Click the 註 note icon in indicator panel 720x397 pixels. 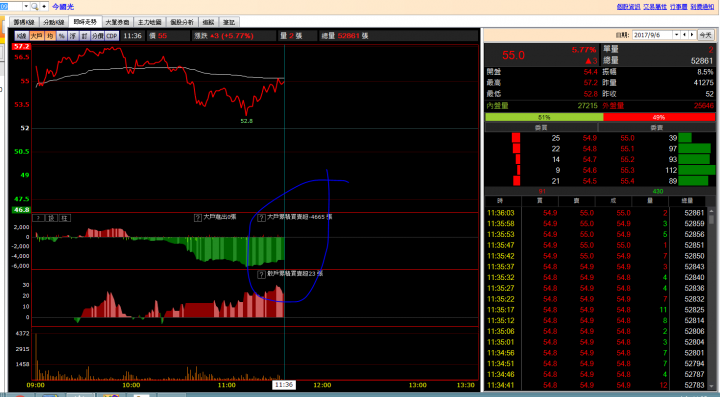pos(65,218)
